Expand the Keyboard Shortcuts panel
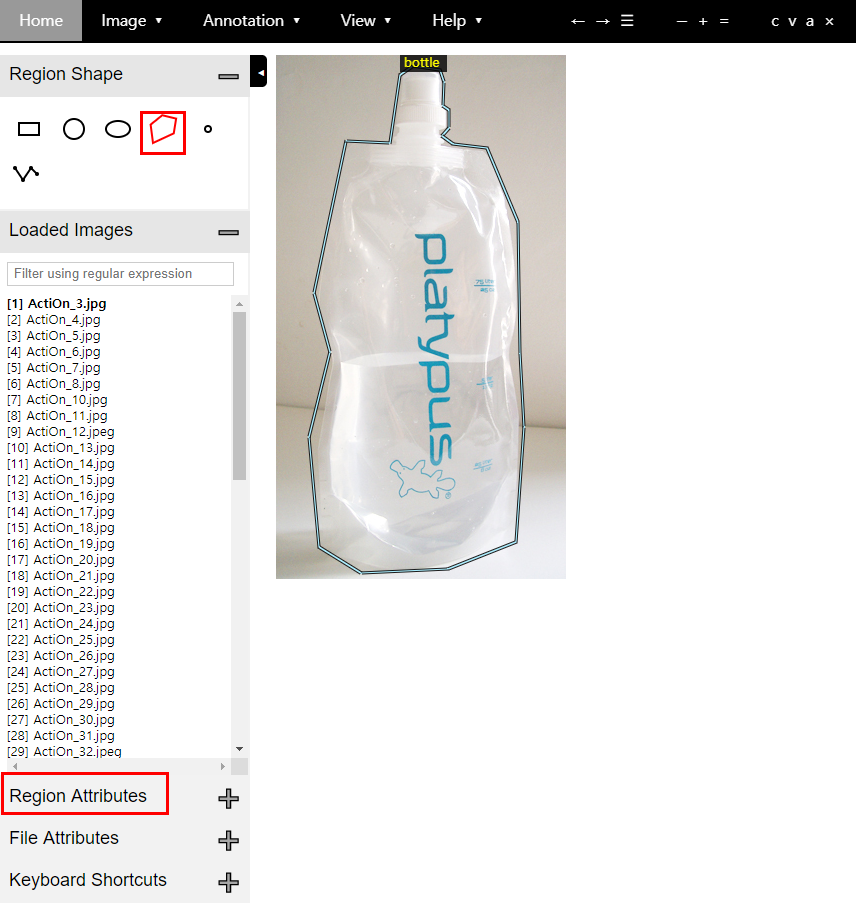Viewport: 856px width, 908px height. [228, 883]
